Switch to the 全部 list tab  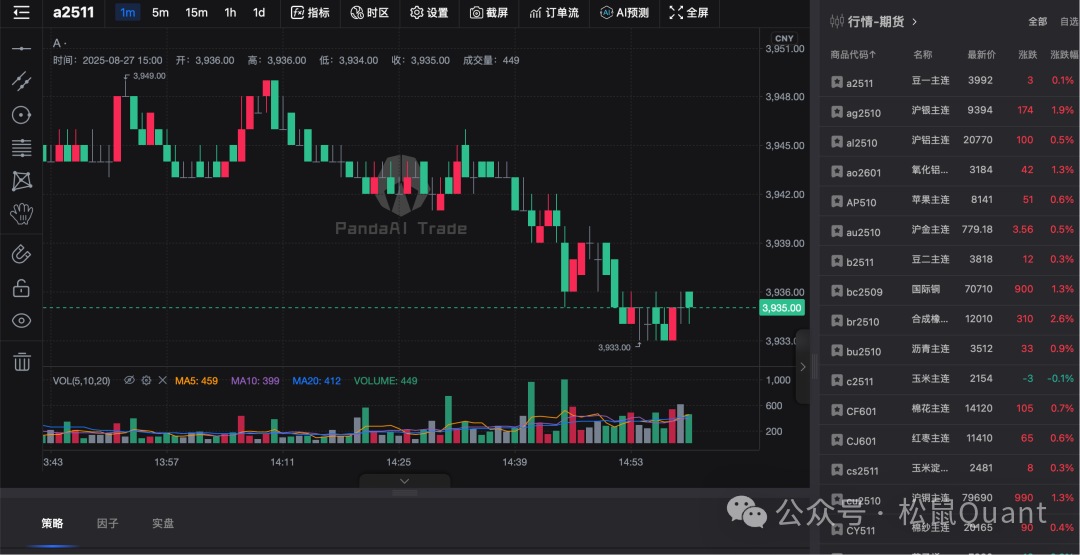point(1037,21)
